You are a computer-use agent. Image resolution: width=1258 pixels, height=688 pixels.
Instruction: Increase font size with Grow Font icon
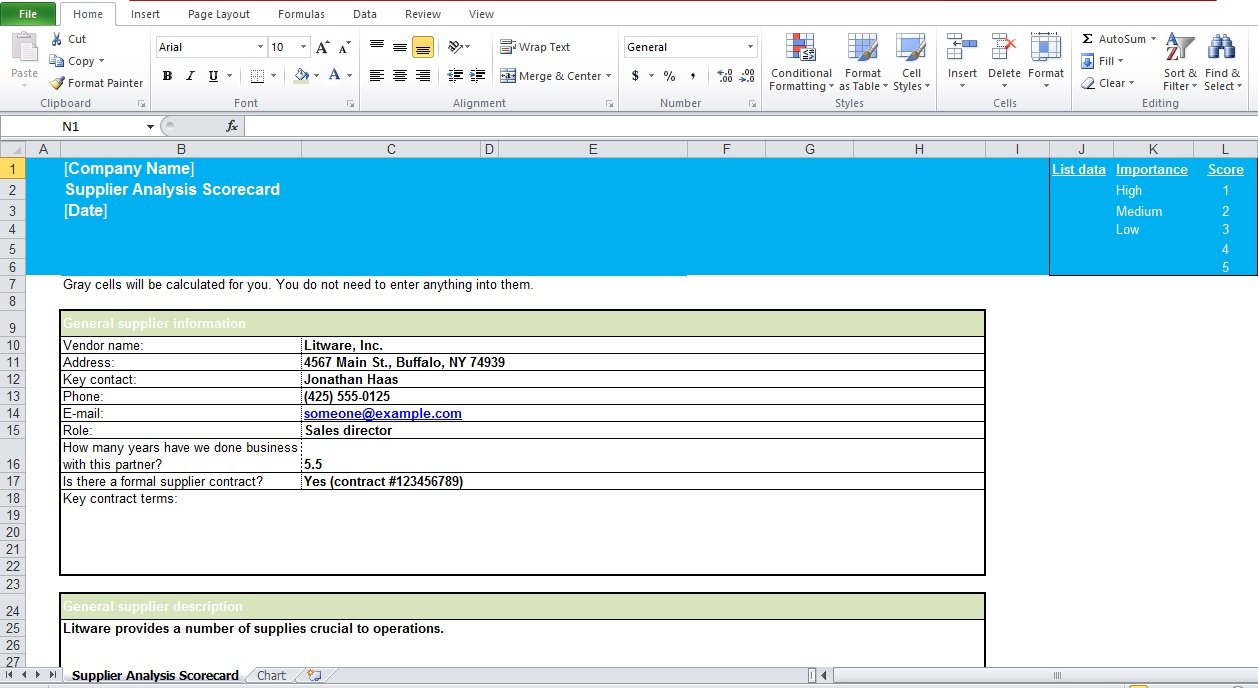point(322,47)
